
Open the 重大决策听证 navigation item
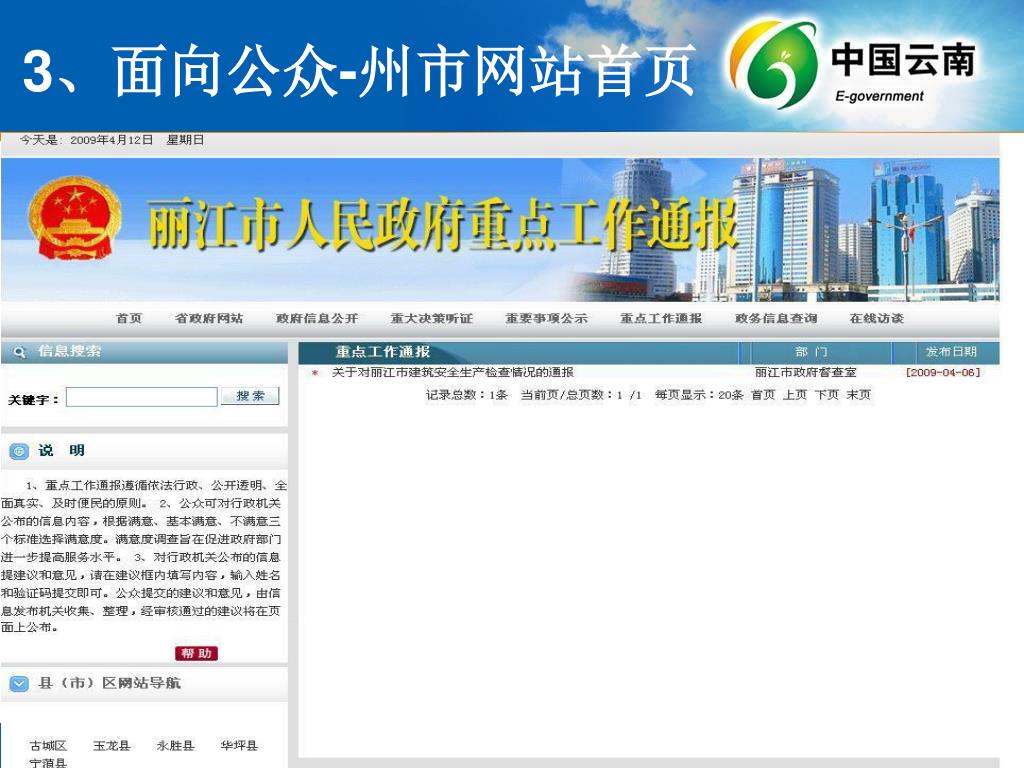(x=432, y=319)
